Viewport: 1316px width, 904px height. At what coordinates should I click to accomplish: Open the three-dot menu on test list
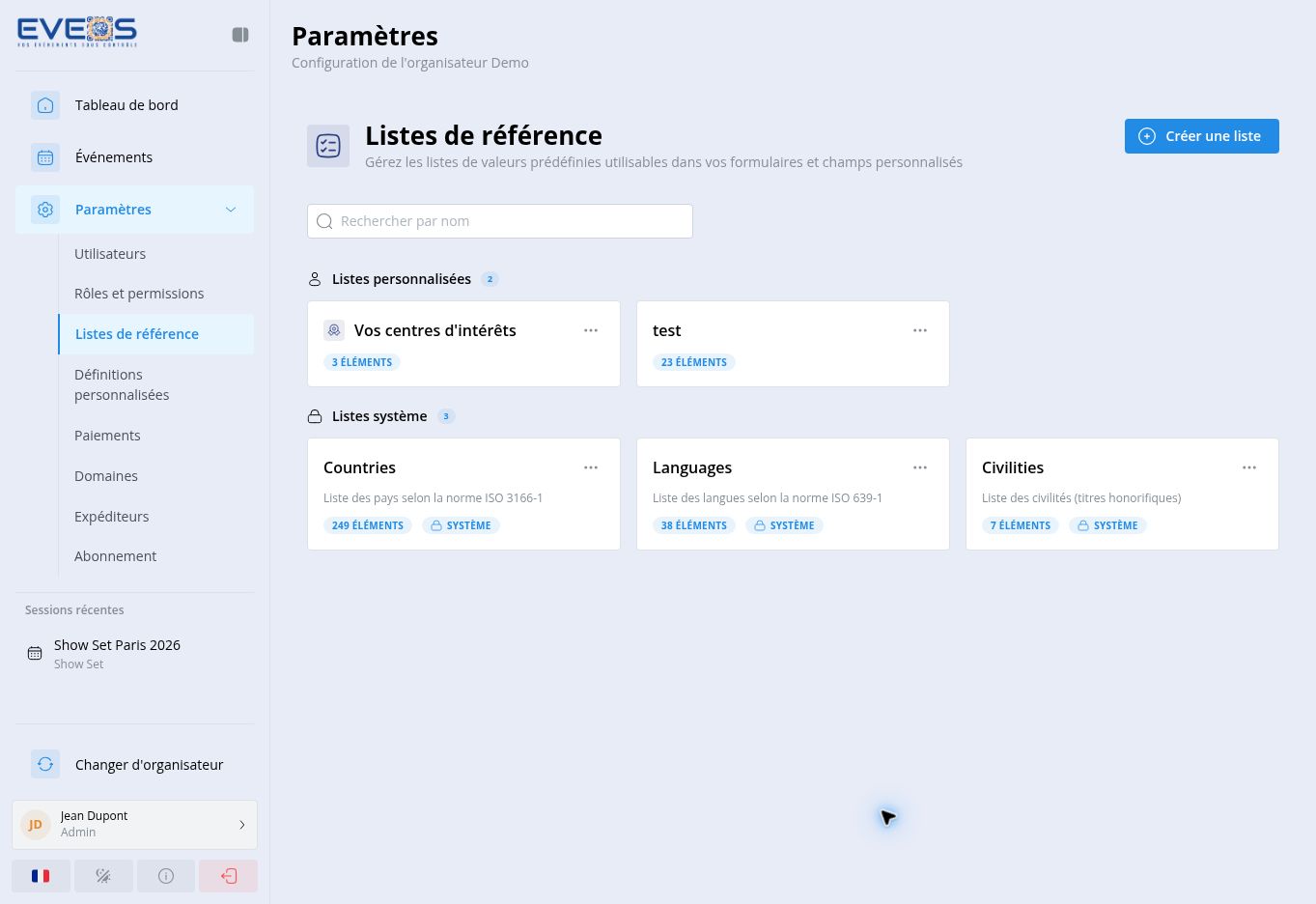click(x=920, y=330)
